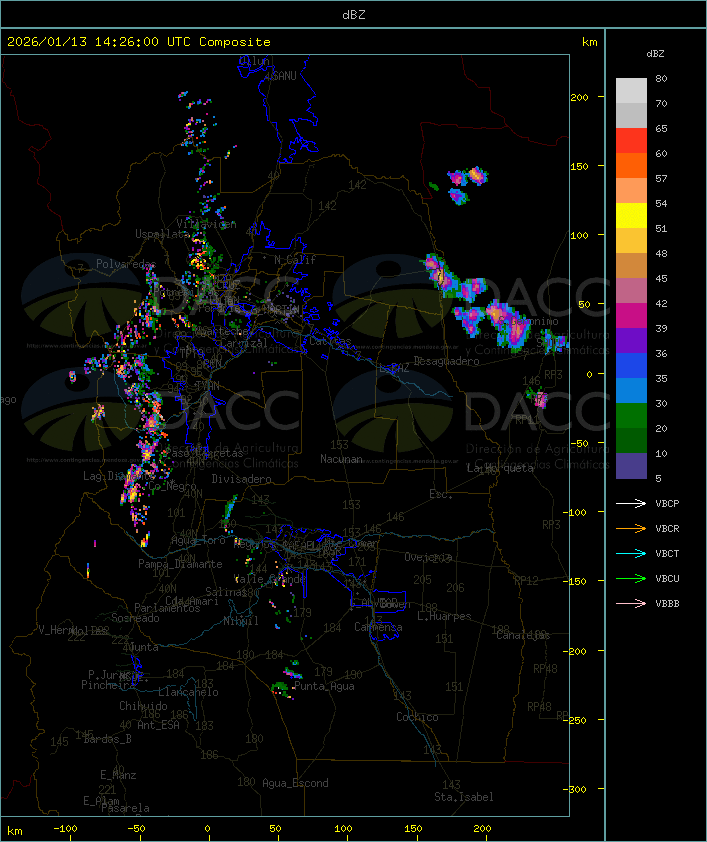Click the Nacunan map label

tap(341, 459)
